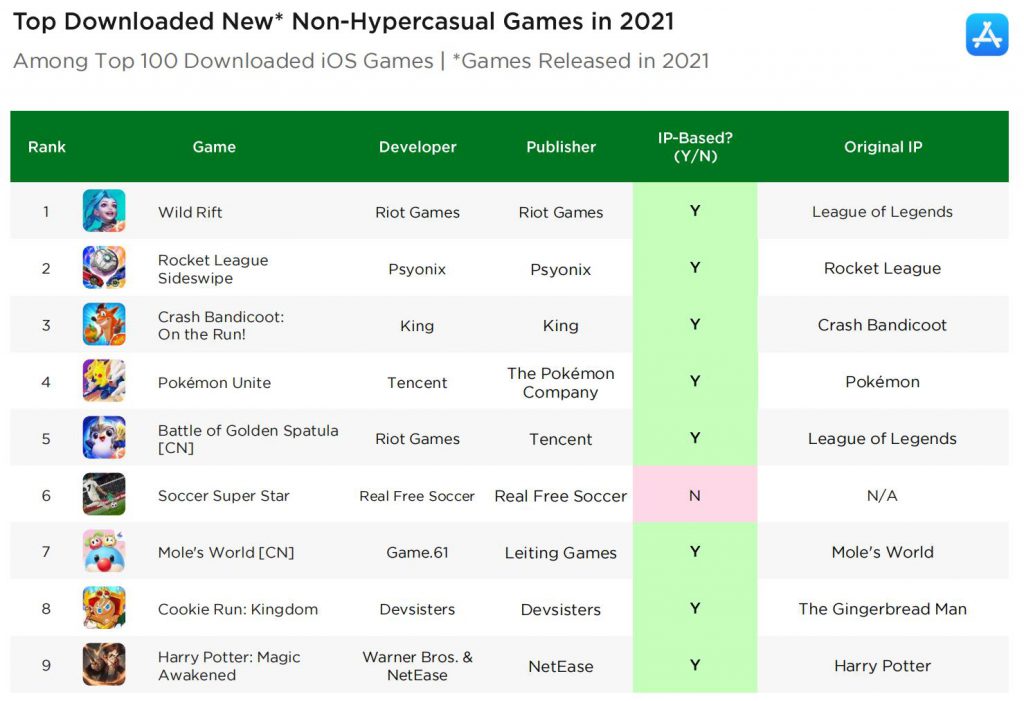This screenshot has width=1024, height=701.
Task: Select the Harry Potter: Magic Awakened icon
Action: pos(104,665)
